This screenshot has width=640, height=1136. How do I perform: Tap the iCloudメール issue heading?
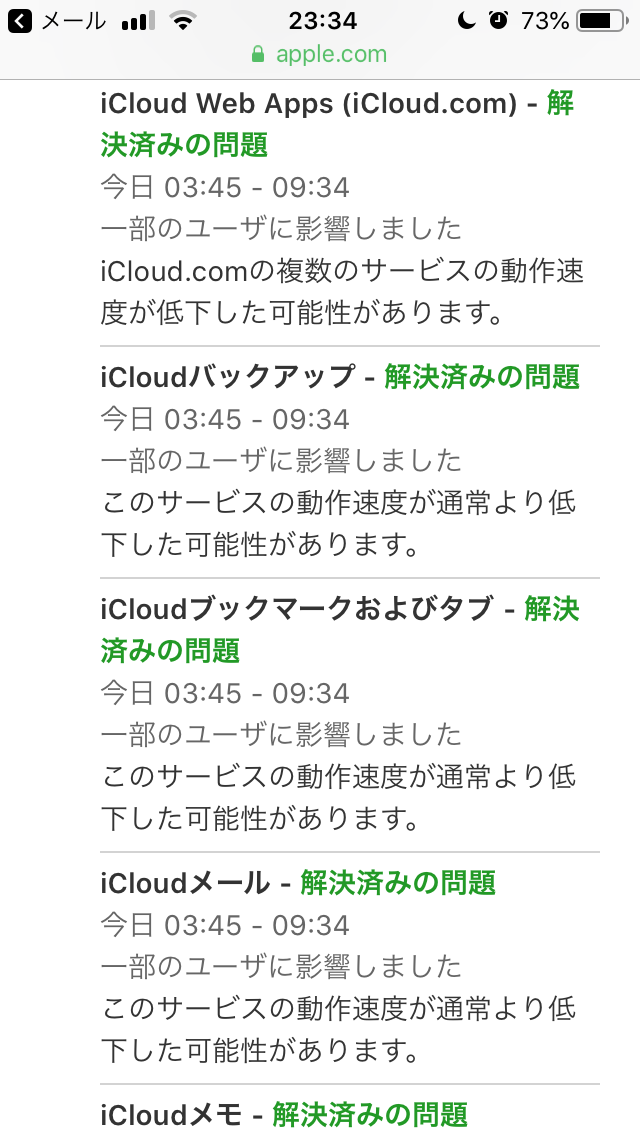point(186,883)
